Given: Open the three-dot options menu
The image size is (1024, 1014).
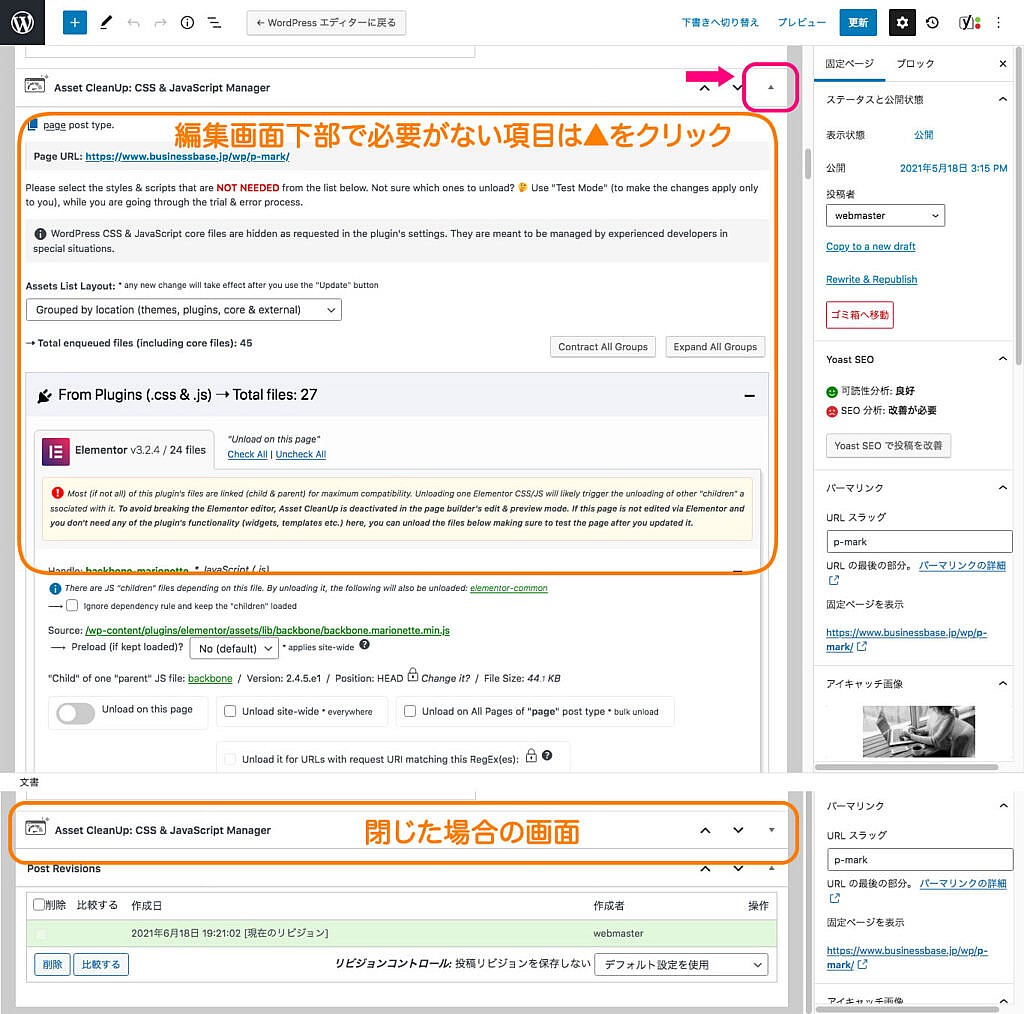Looking at the screenshot, I should [998, 22].
